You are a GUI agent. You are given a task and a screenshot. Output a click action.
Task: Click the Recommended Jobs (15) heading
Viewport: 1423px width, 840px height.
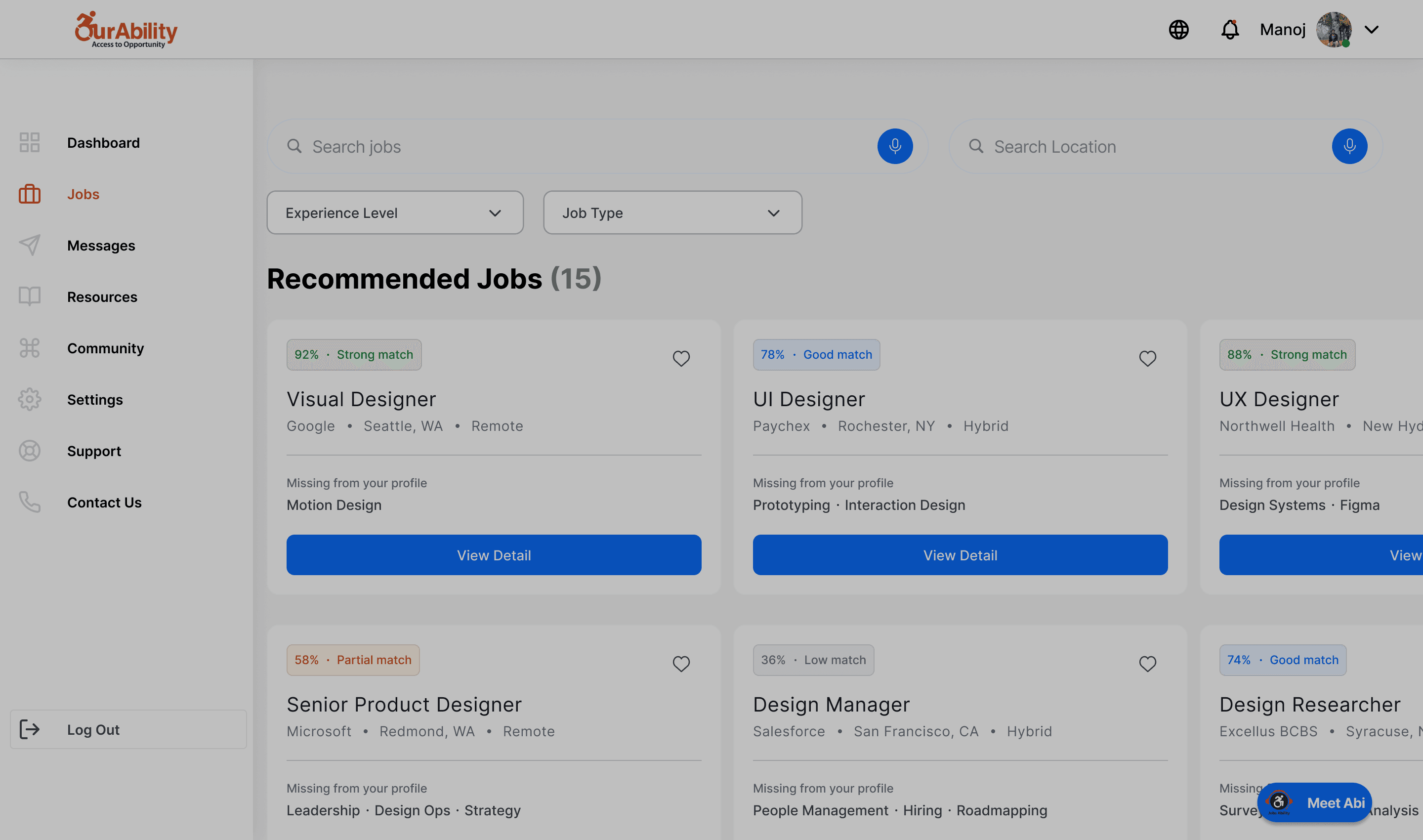[434, 279]
